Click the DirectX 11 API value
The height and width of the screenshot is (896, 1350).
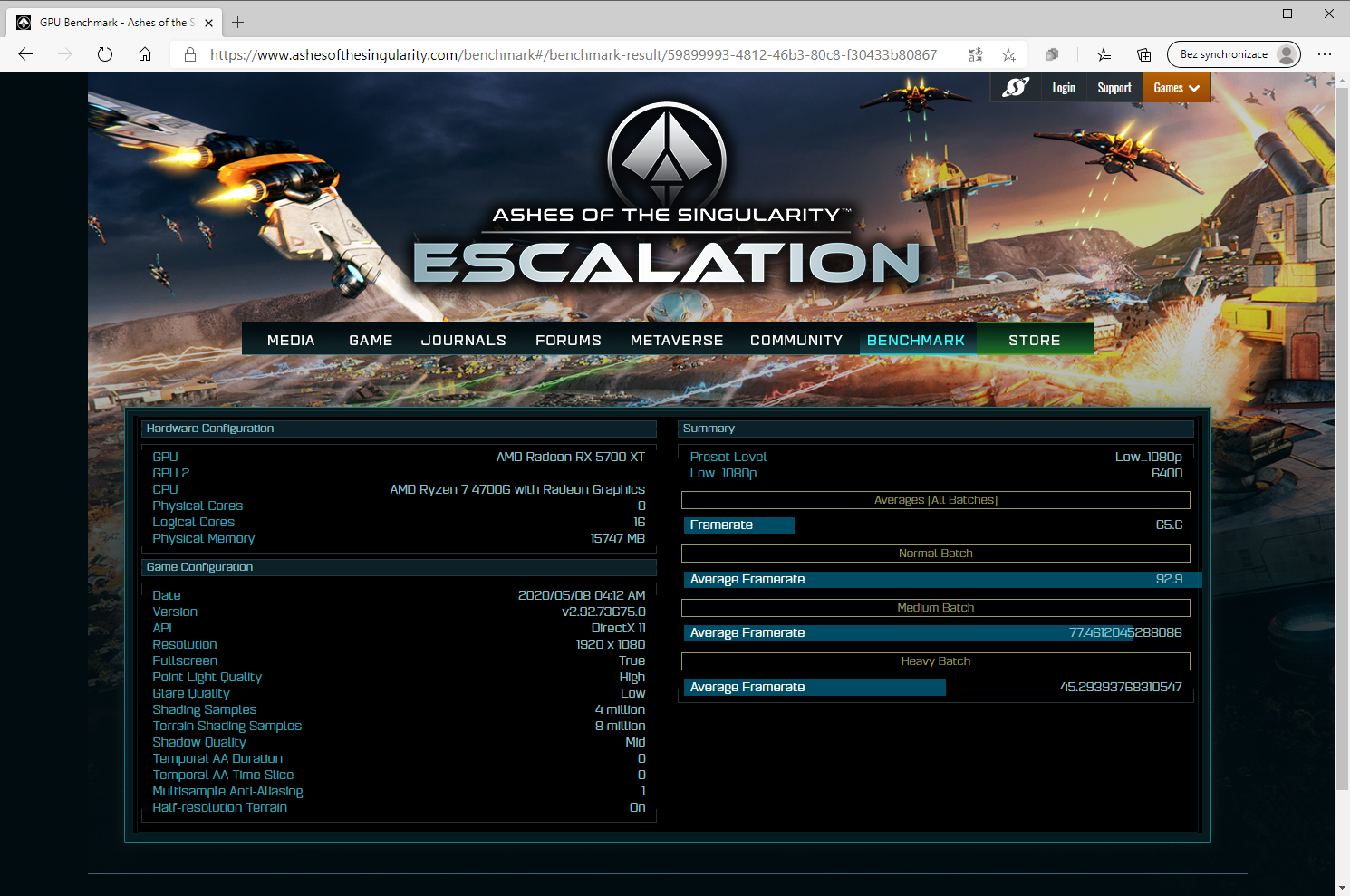pos(619,628)
